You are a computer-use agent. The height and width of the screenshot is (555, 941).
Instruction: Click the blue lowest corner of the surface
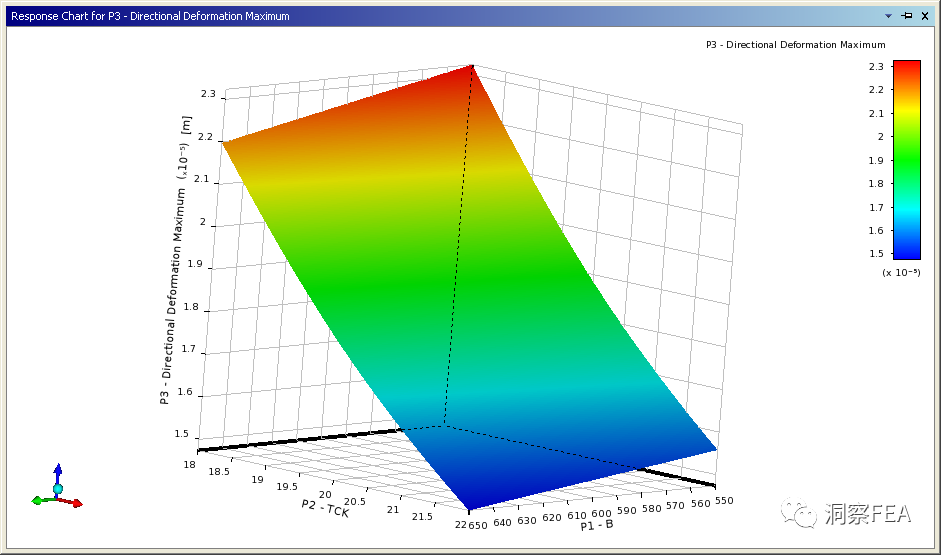[470, 500]
